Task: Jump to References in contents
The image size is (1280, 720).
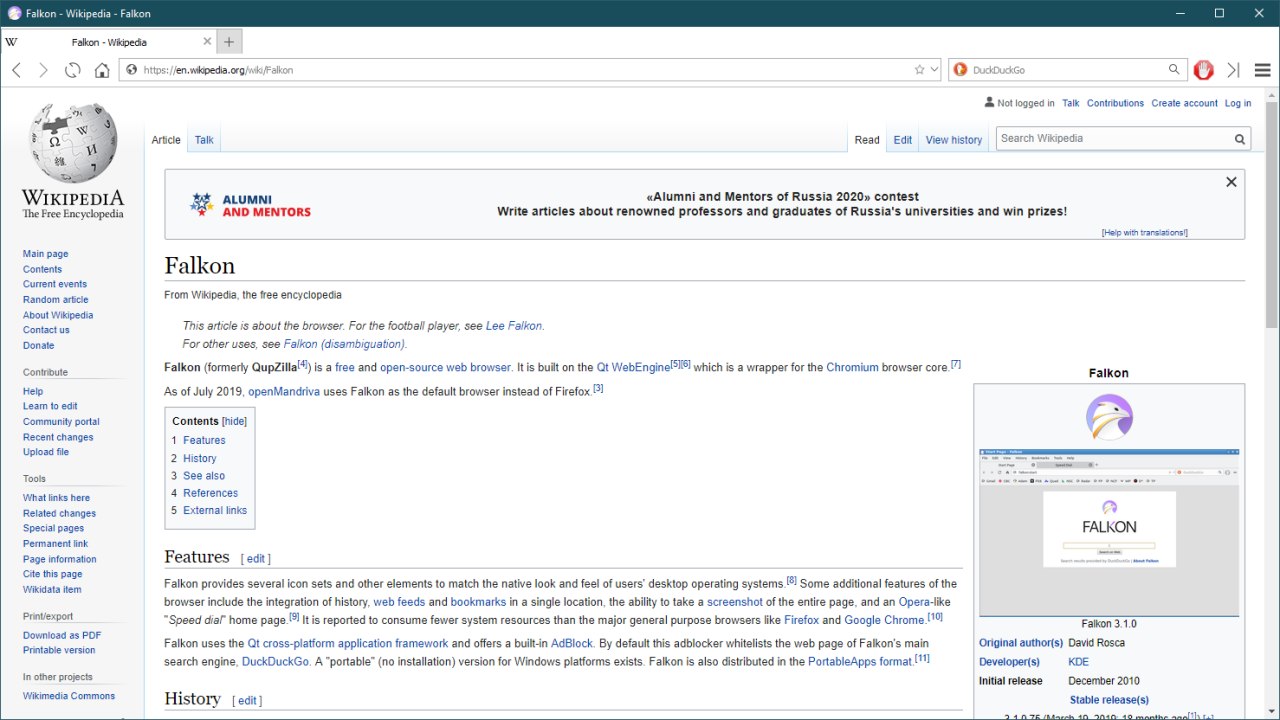Action: pos(210,493)
